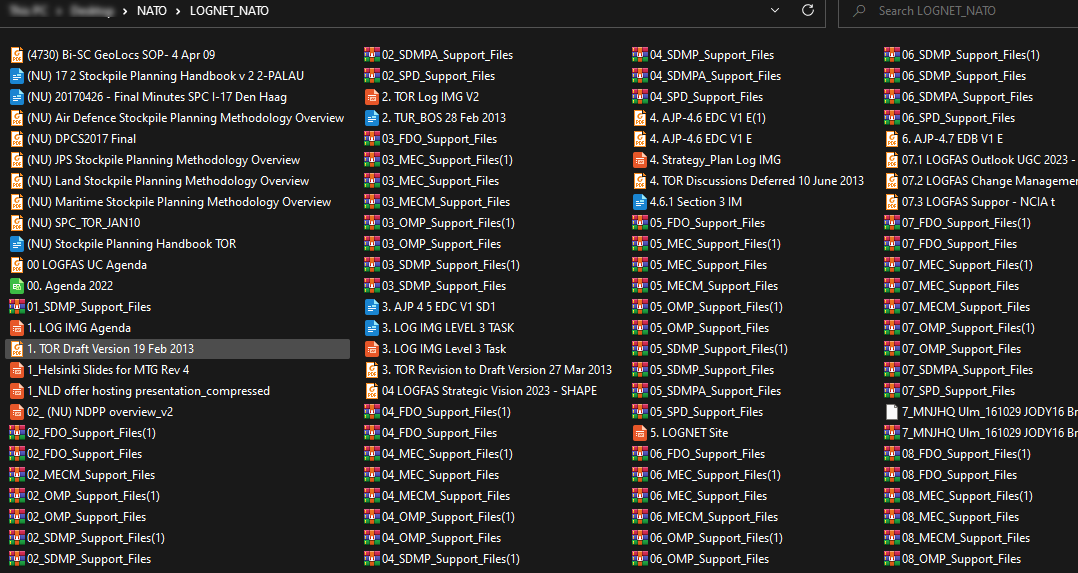Click the icon of 3. AJP 4 5 EDC V1 SD1

pos(372,307)
